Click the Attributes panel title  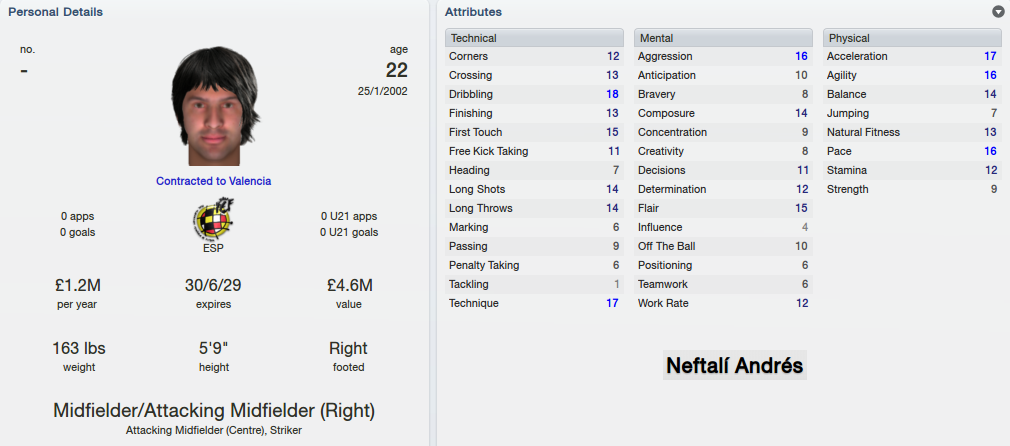pos(473,12)
